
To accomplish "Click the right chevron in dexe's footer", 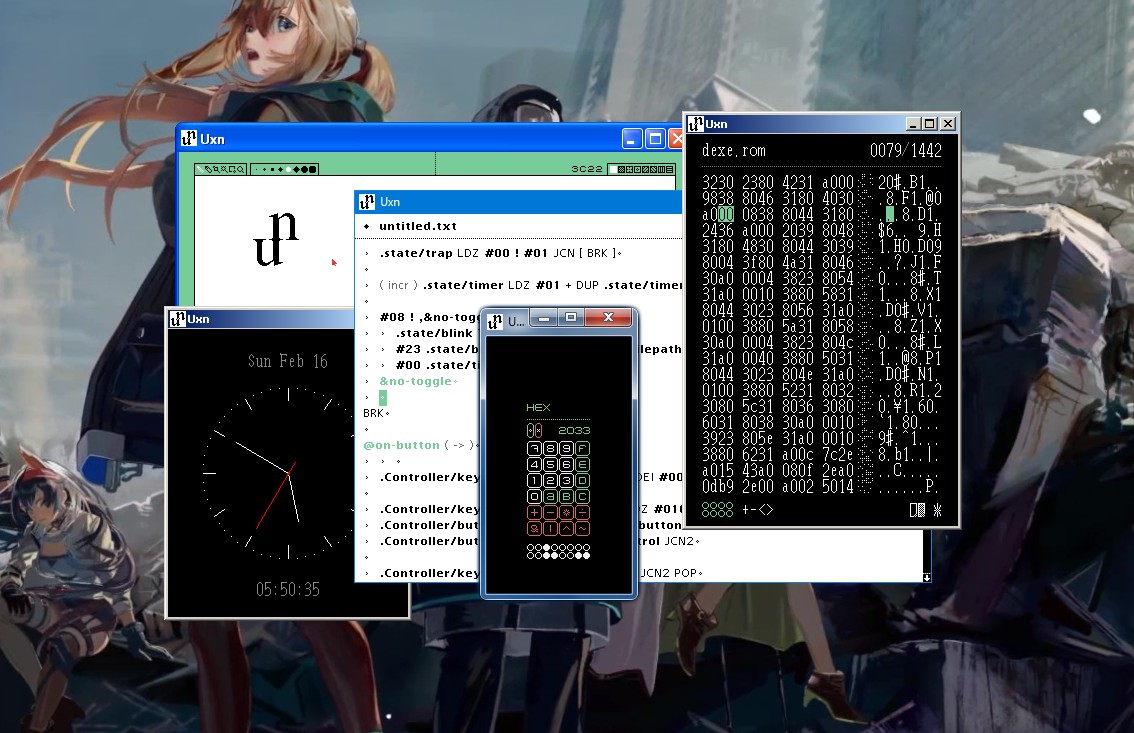I will [770, 510].
